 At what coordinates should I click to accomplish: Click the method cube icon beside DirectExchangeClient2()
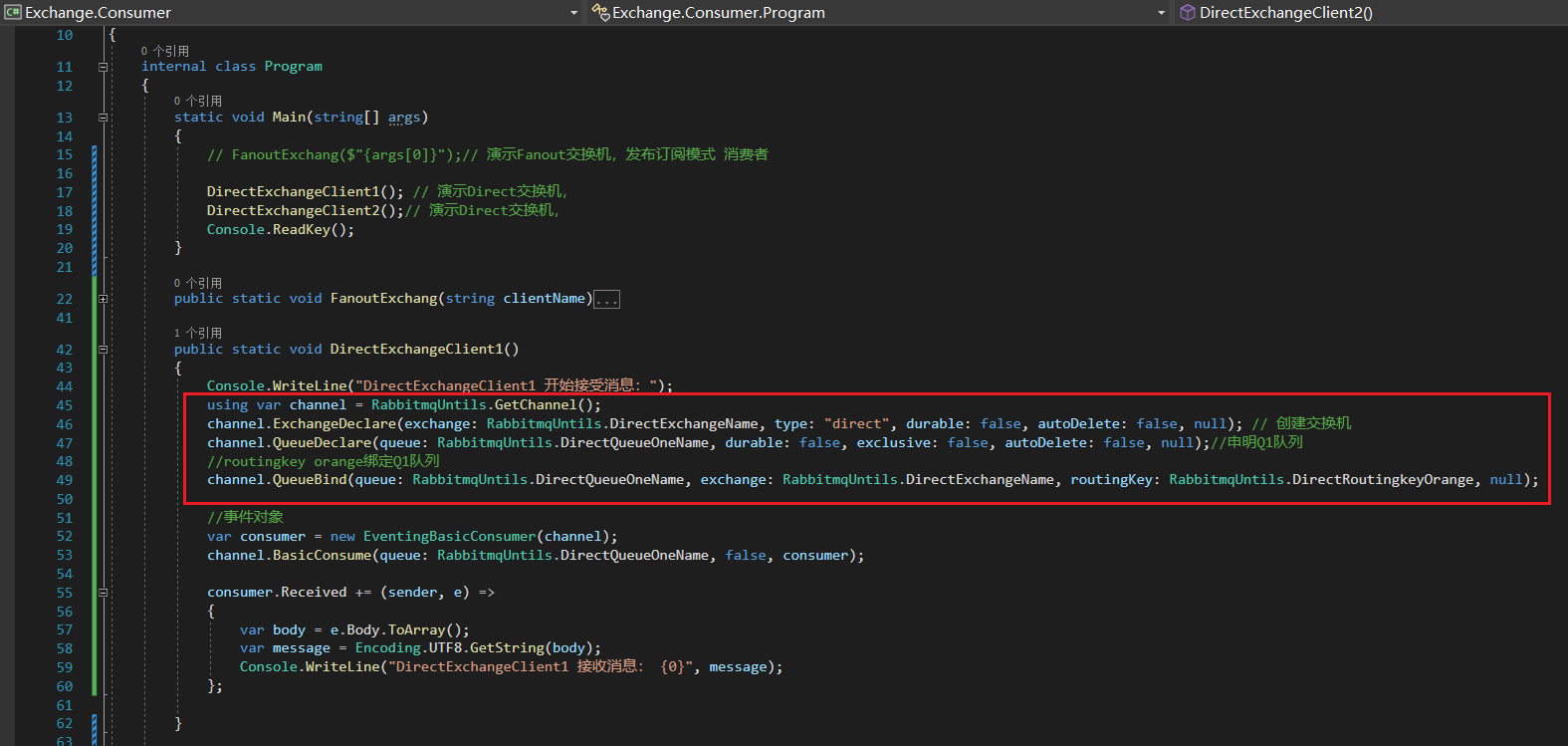point(1187,13)
